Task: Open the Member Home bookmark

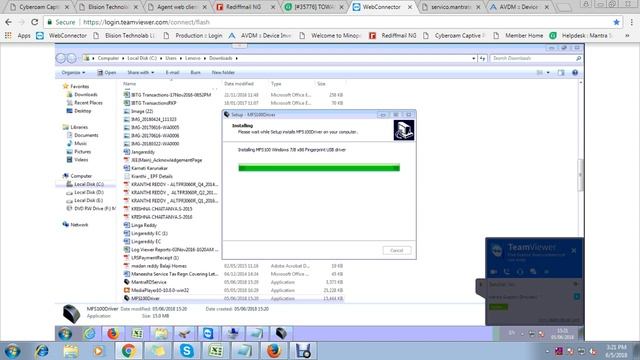Action: (x=518, y=36)
